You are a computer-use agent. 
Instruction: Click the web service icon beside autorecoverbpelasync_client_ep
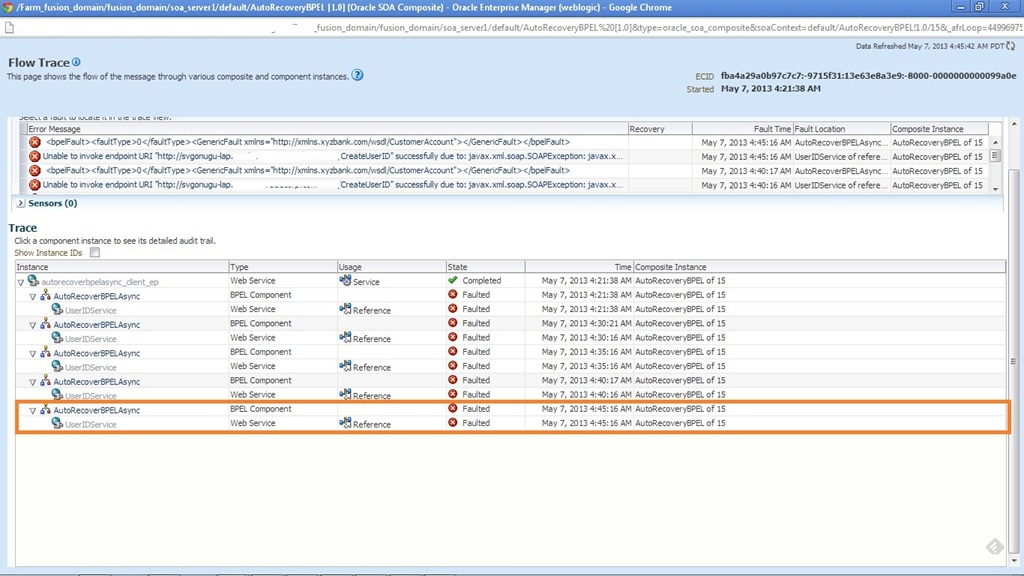tap(33, 281)
